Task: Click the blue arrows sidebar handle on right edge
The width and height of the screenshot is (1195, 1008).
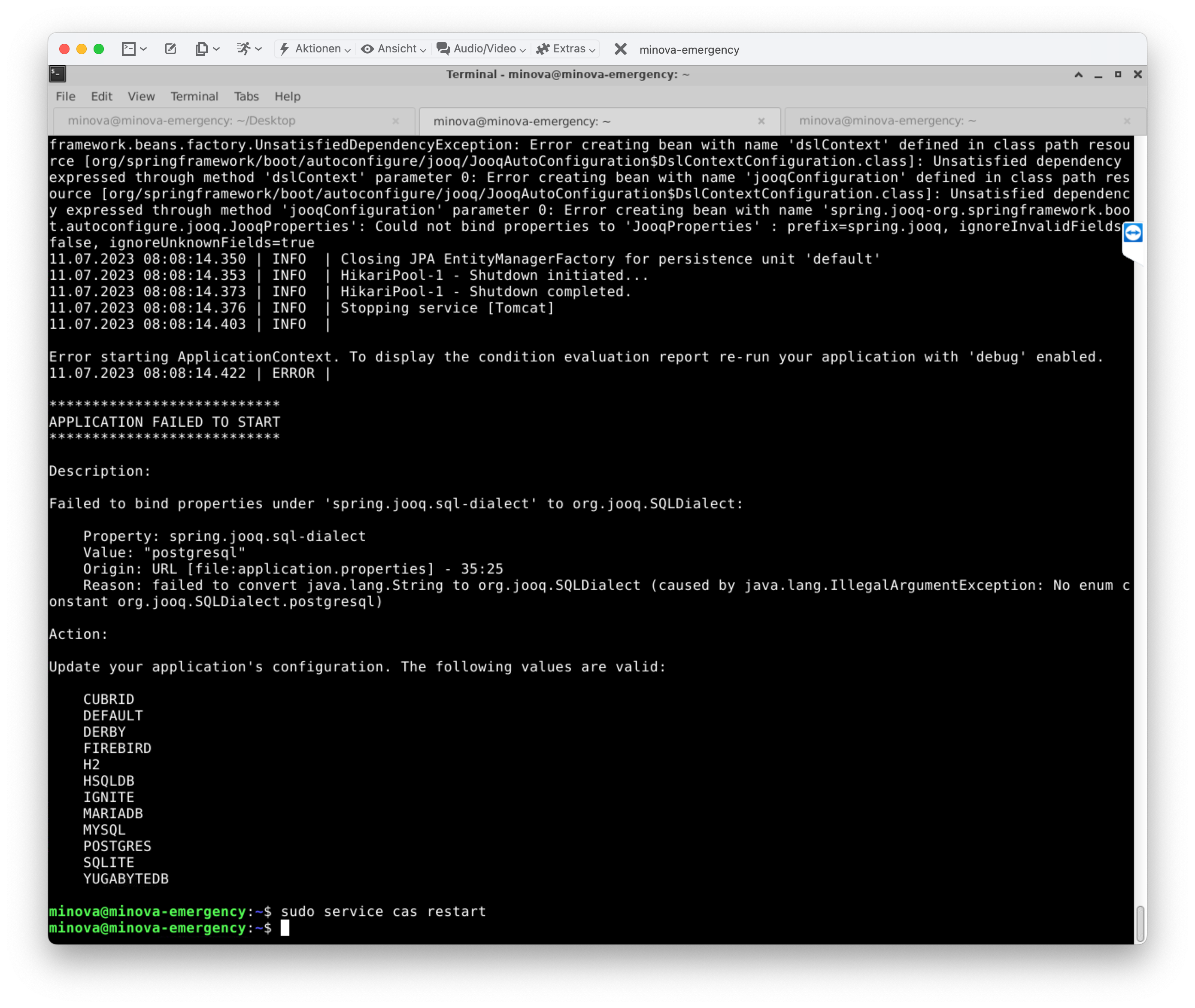Action: [x=1134, y=233]
